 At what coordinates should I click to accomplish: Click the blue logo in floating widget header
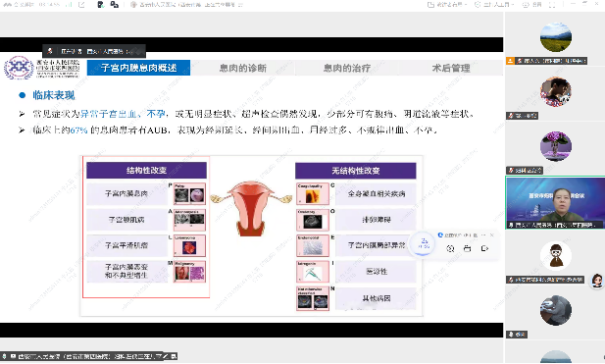pyautogui.click(x=440, y=235)
